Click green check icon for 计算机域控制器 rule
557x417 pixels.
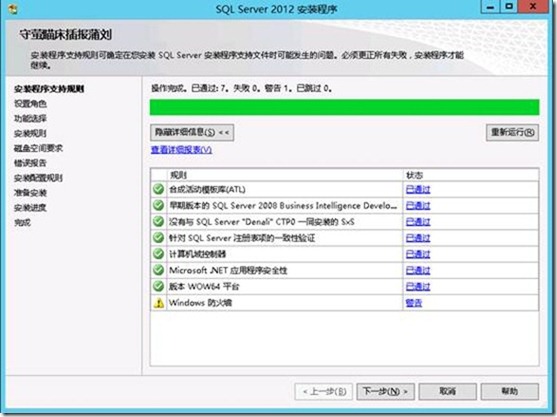coord(158,254)
